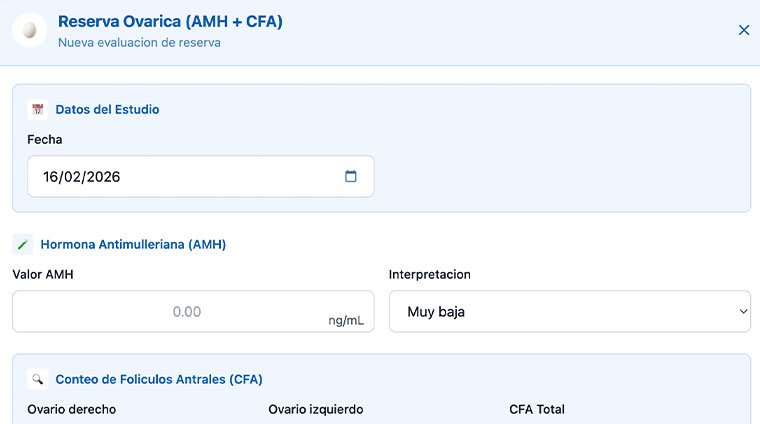Viewport: 760px width, 424px height.
Task: Click the Nueva evaluacion de reserva subtitle
Action: tap(139, 43)
